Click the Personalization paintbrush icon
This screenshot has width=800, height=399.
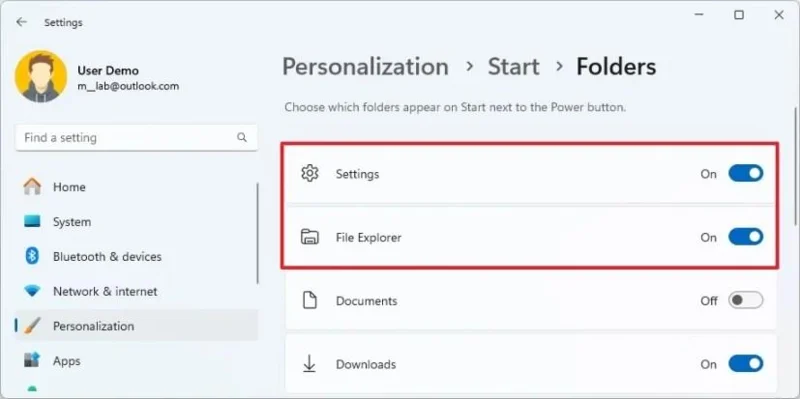(x=32, y=326)
